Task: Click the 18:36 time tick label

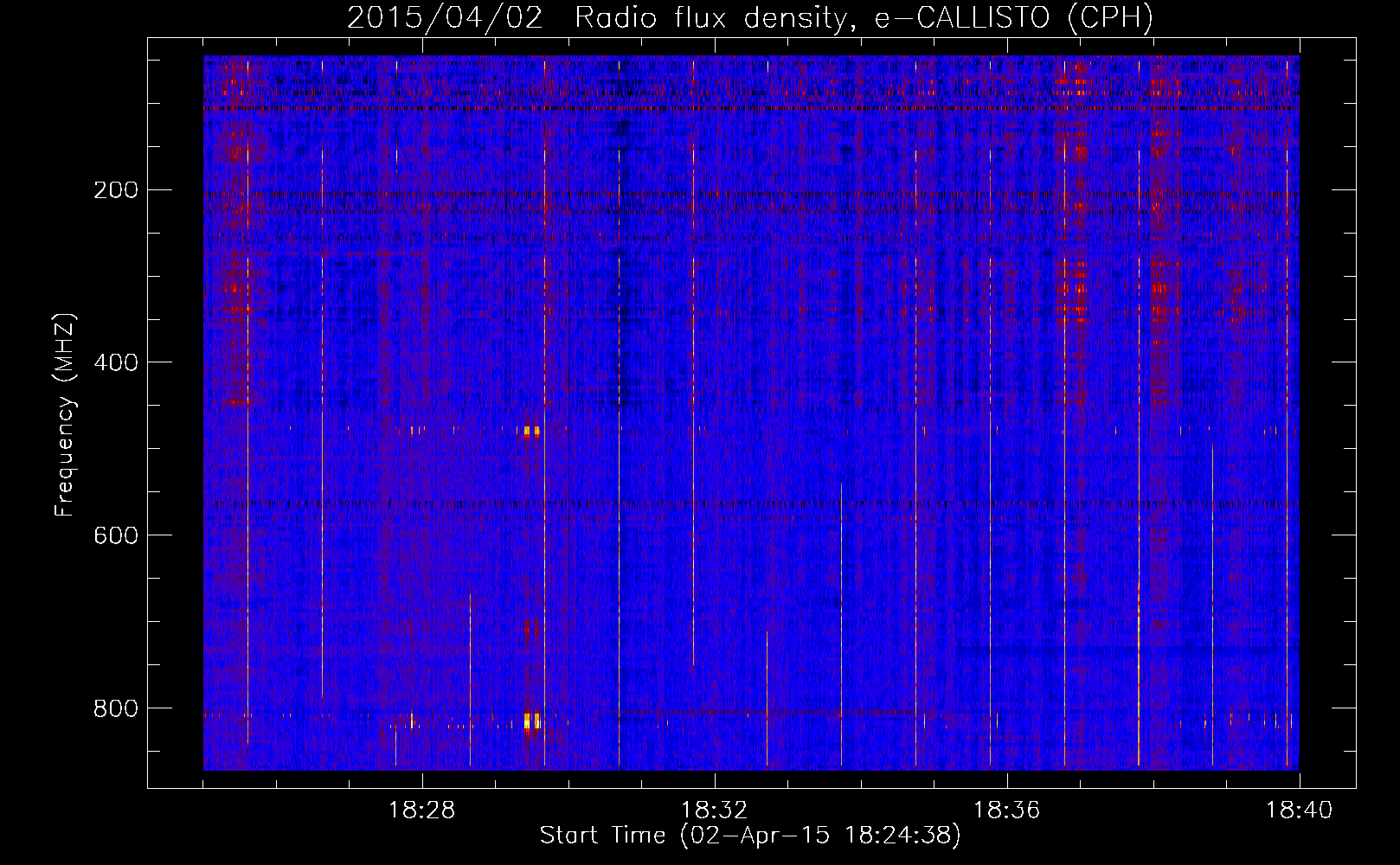Action: click(1006, 811)
